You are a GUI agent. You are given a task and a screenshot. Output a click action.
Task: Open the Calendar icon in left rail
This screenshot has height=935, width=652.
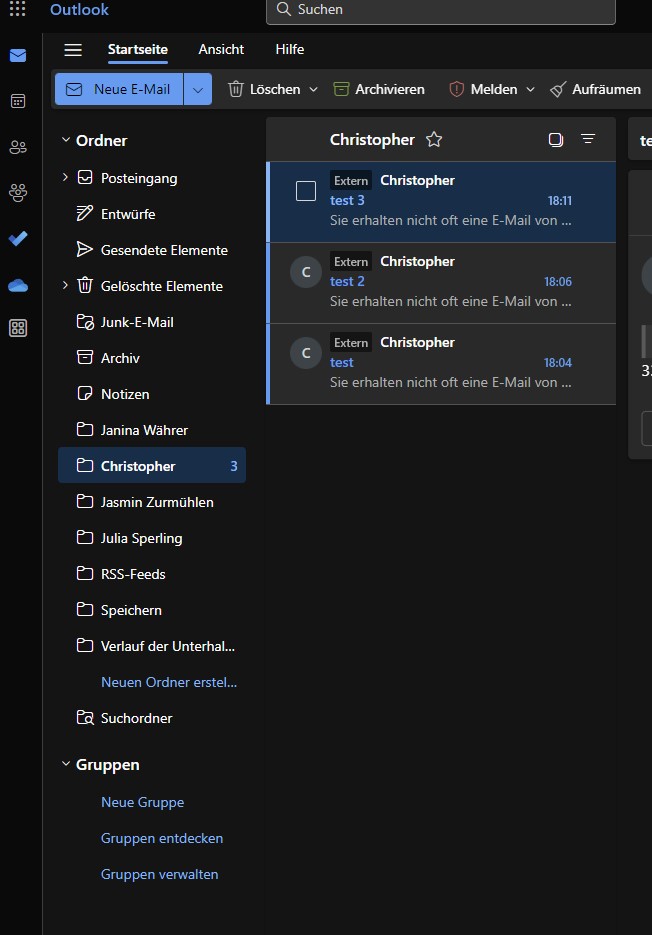[x=18, y=101]
